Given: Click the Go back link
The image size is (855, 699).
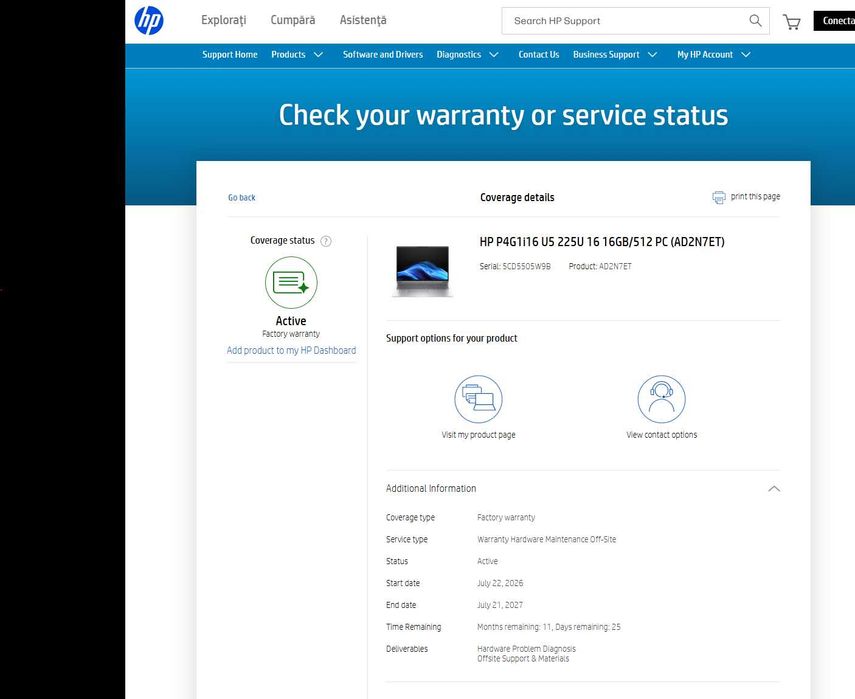Looking at the screenshot, I should click(242, 197).
